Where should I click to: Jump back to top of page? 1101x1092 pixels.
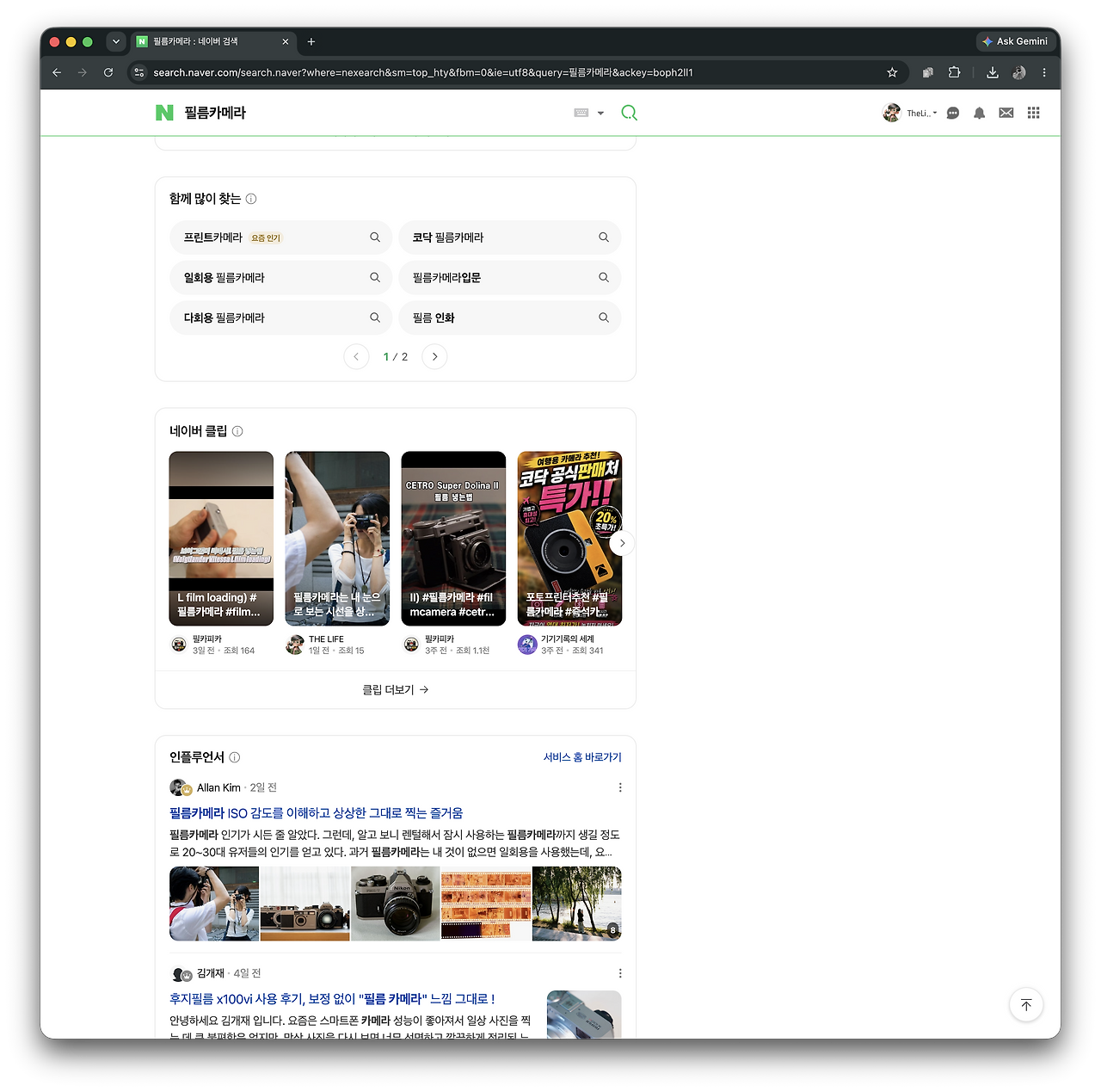(x=1026, y=1005)
